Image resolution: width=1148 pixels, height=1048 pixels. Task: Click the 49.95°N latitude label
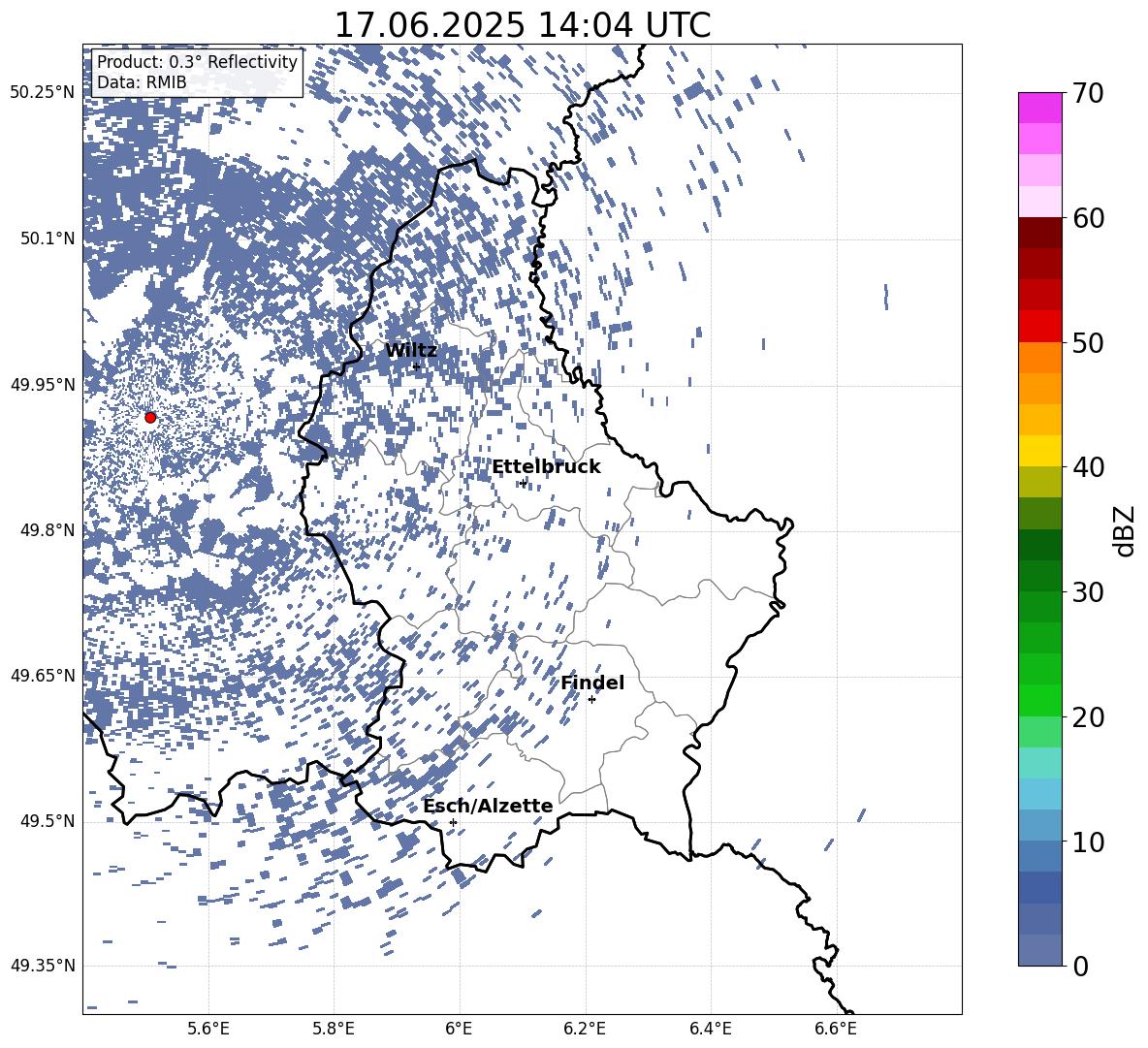[x=42, y=384]
